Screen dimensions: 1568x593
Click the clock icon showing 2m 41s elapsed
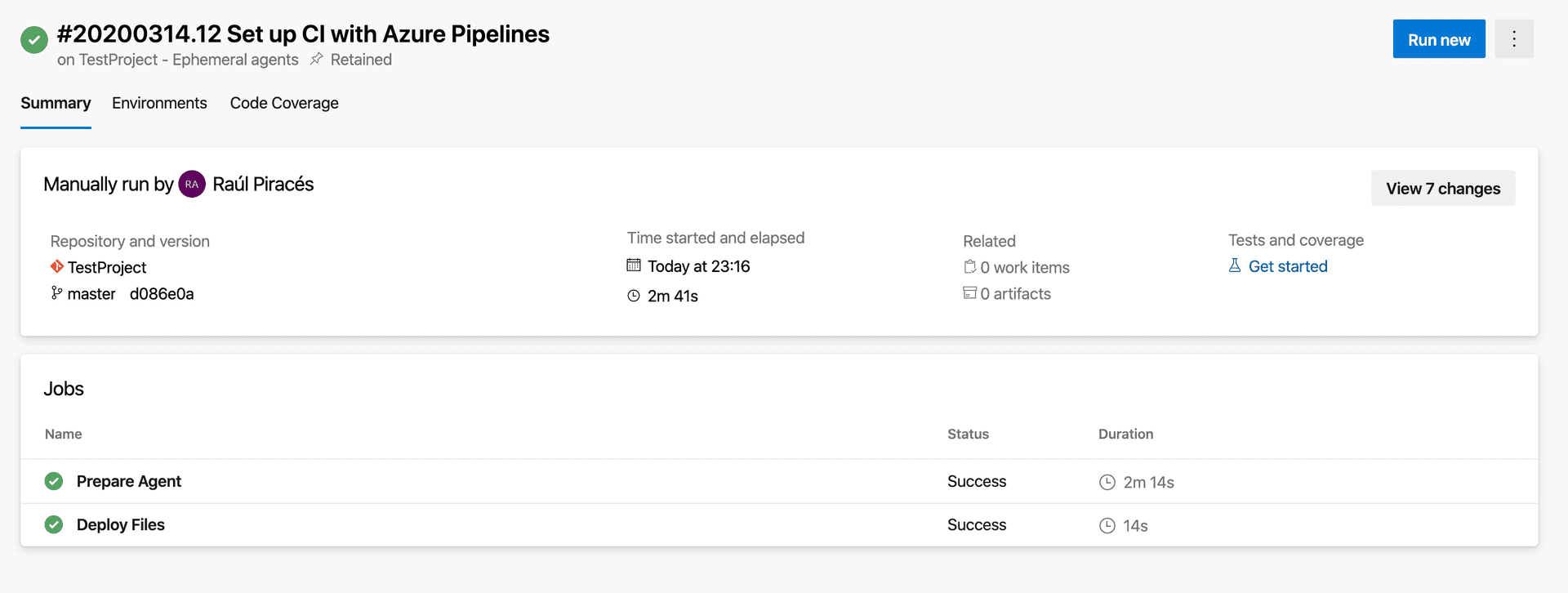(x=634, y=296)
